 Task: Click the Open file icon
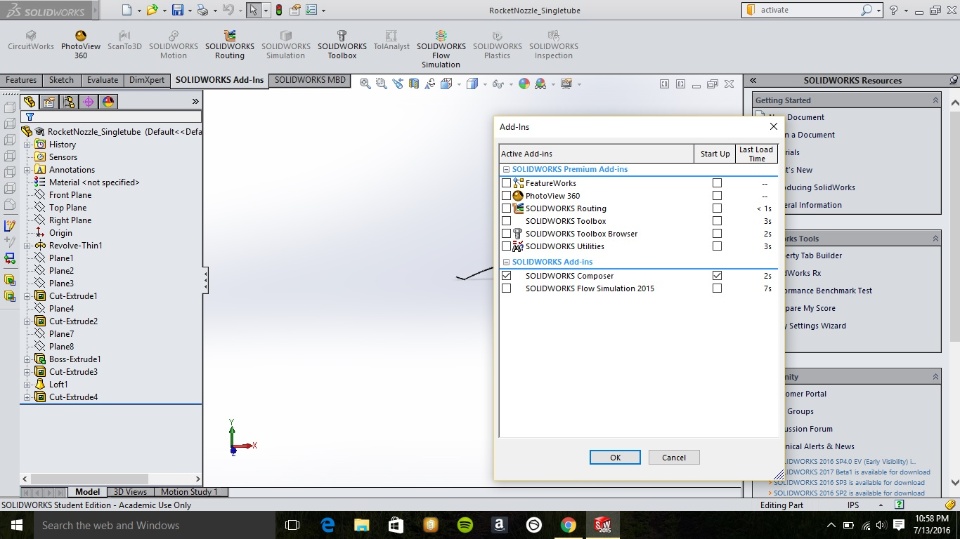(x=152, y=10)
